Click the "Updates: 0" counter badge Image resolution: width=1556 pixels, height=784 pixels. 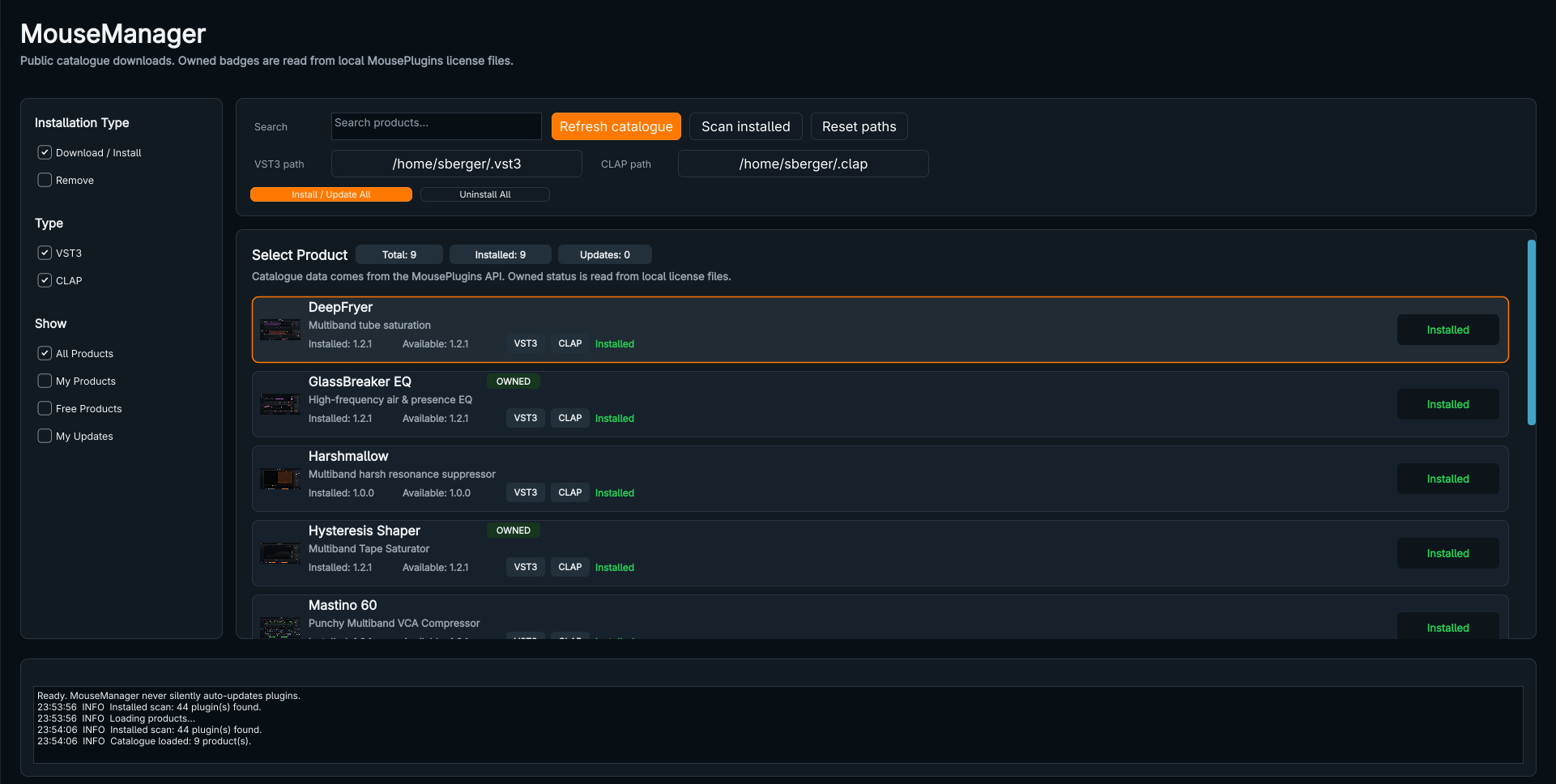coord(605,254)
